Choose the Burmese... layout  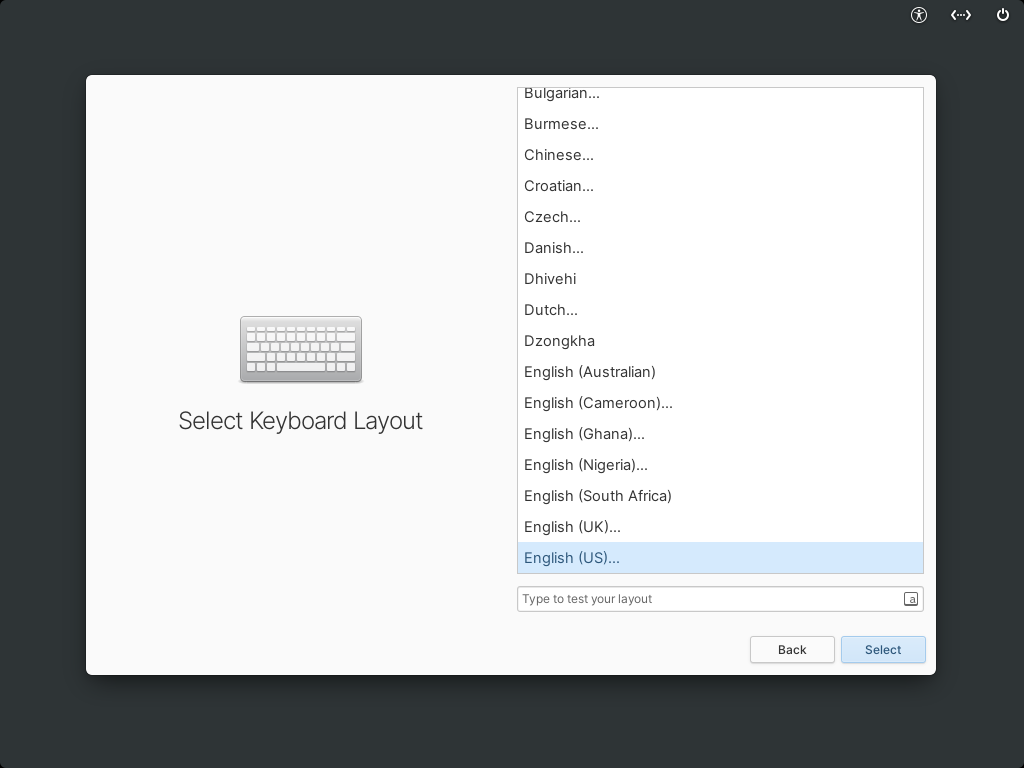(x=720, y=124)
